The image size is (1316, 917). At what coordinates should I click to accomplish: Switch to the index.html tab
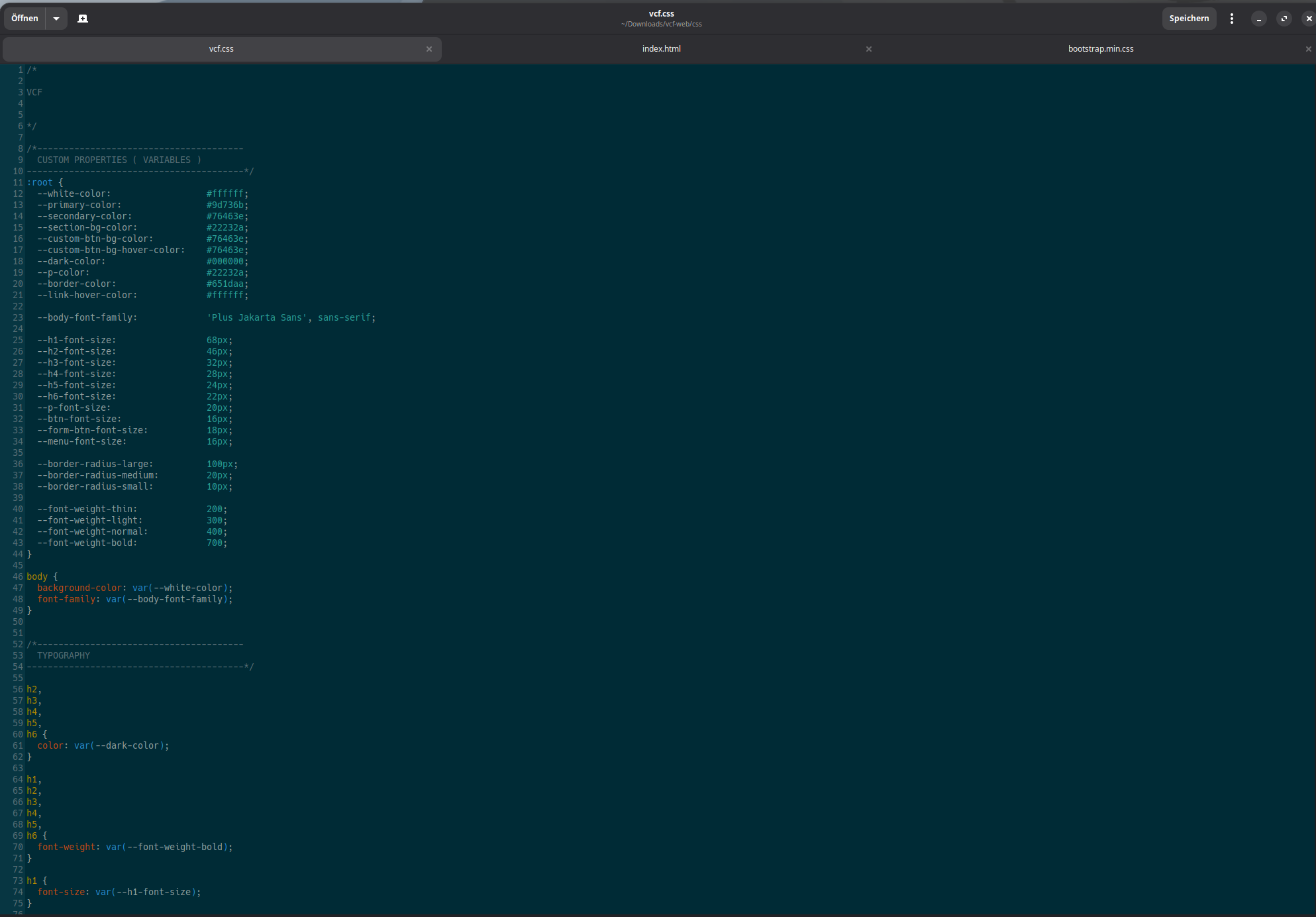[x=661, y=49]
